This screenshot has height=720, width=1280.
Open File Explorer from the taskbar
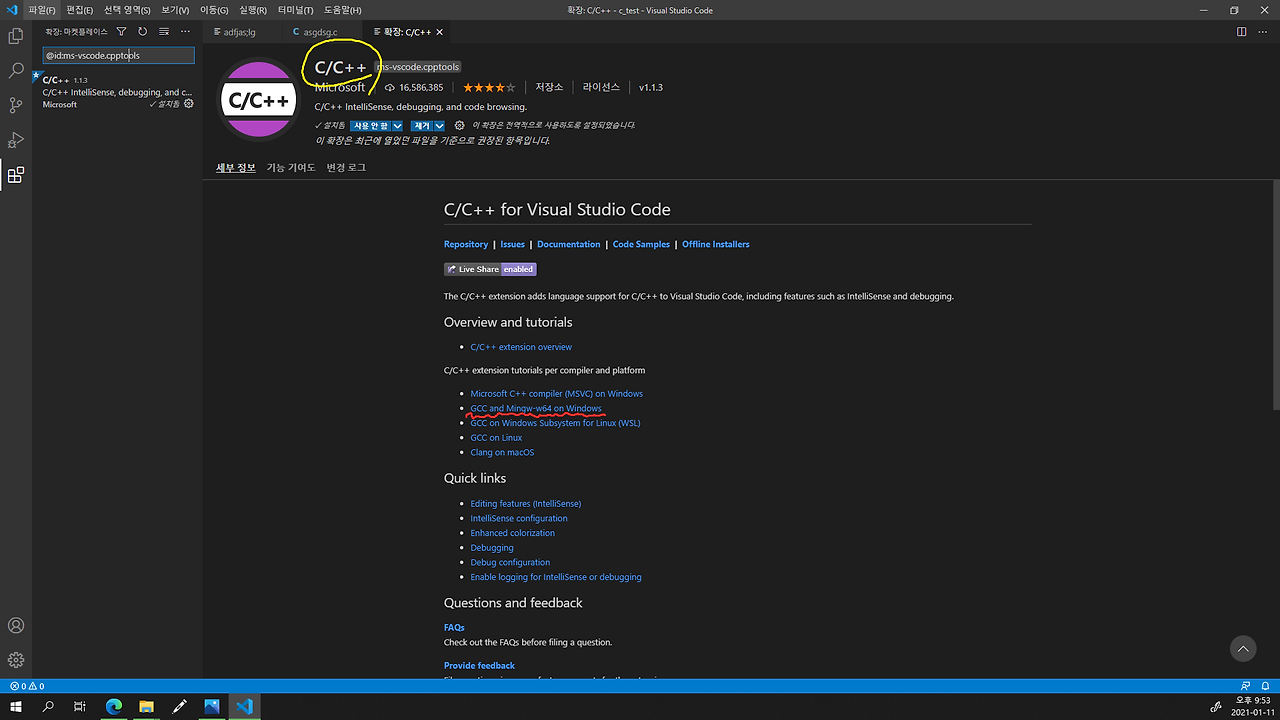[x=146, y=706]
